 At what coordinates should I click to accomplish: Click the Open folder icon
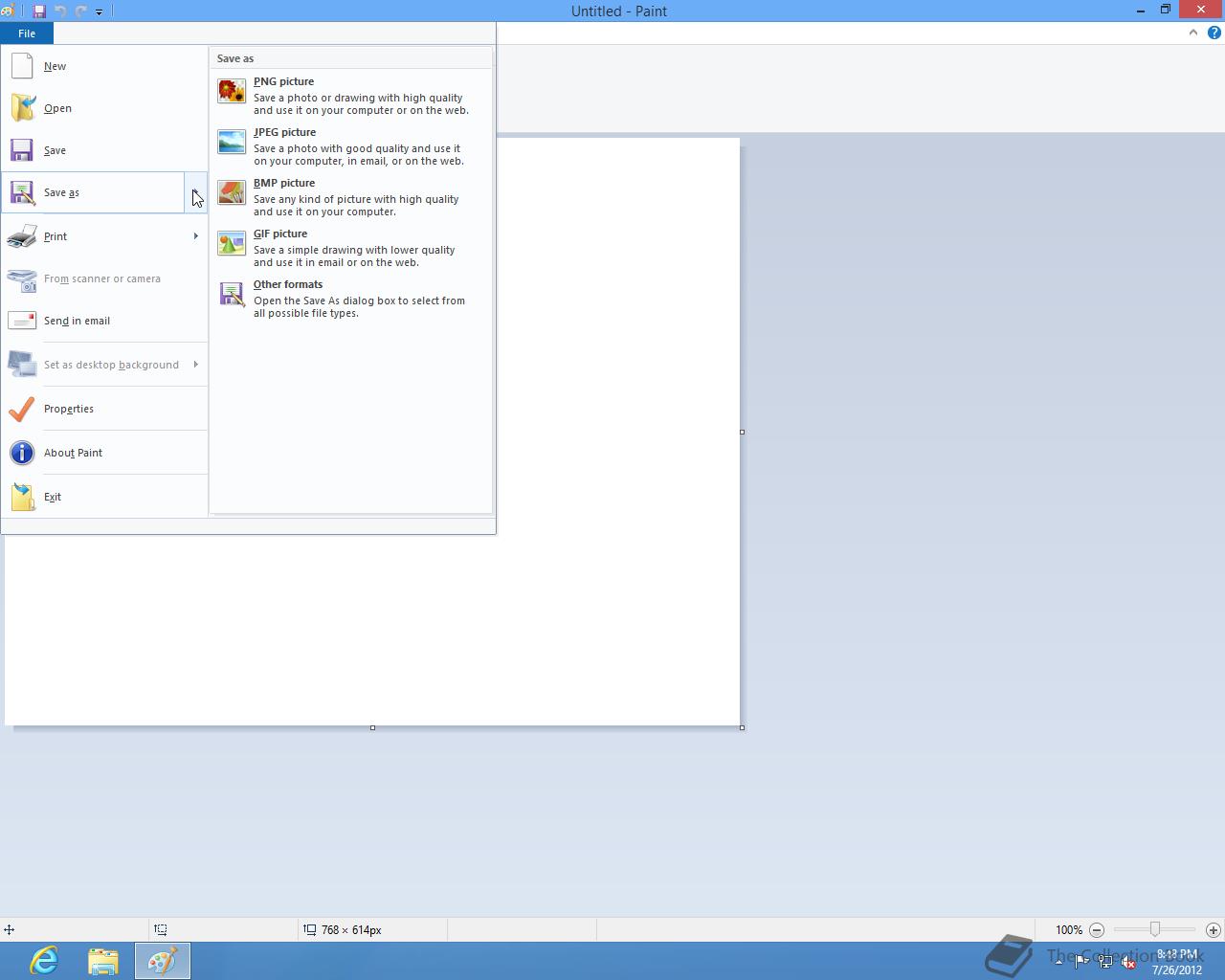click(22, 108)
